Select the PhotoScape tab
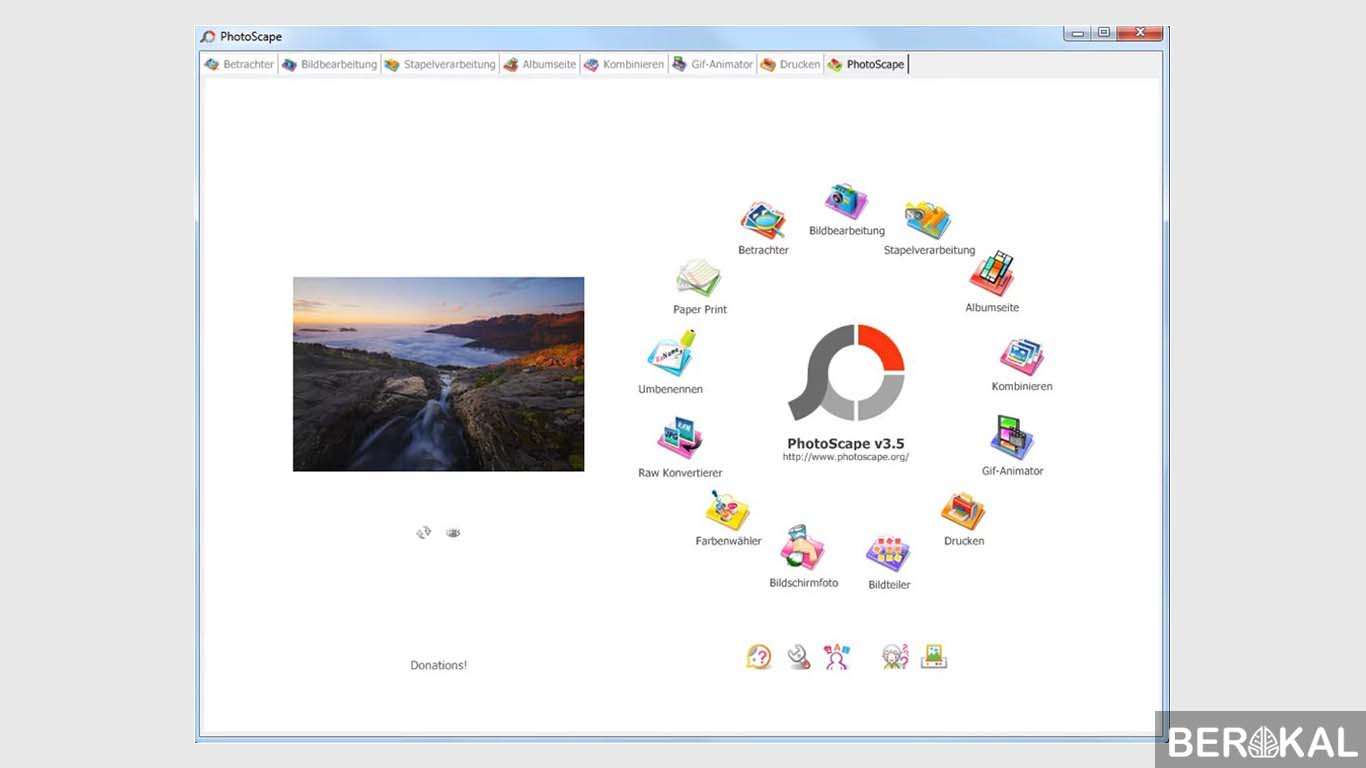This screenshot has width=1366, height=768. [x=866, y=64]
